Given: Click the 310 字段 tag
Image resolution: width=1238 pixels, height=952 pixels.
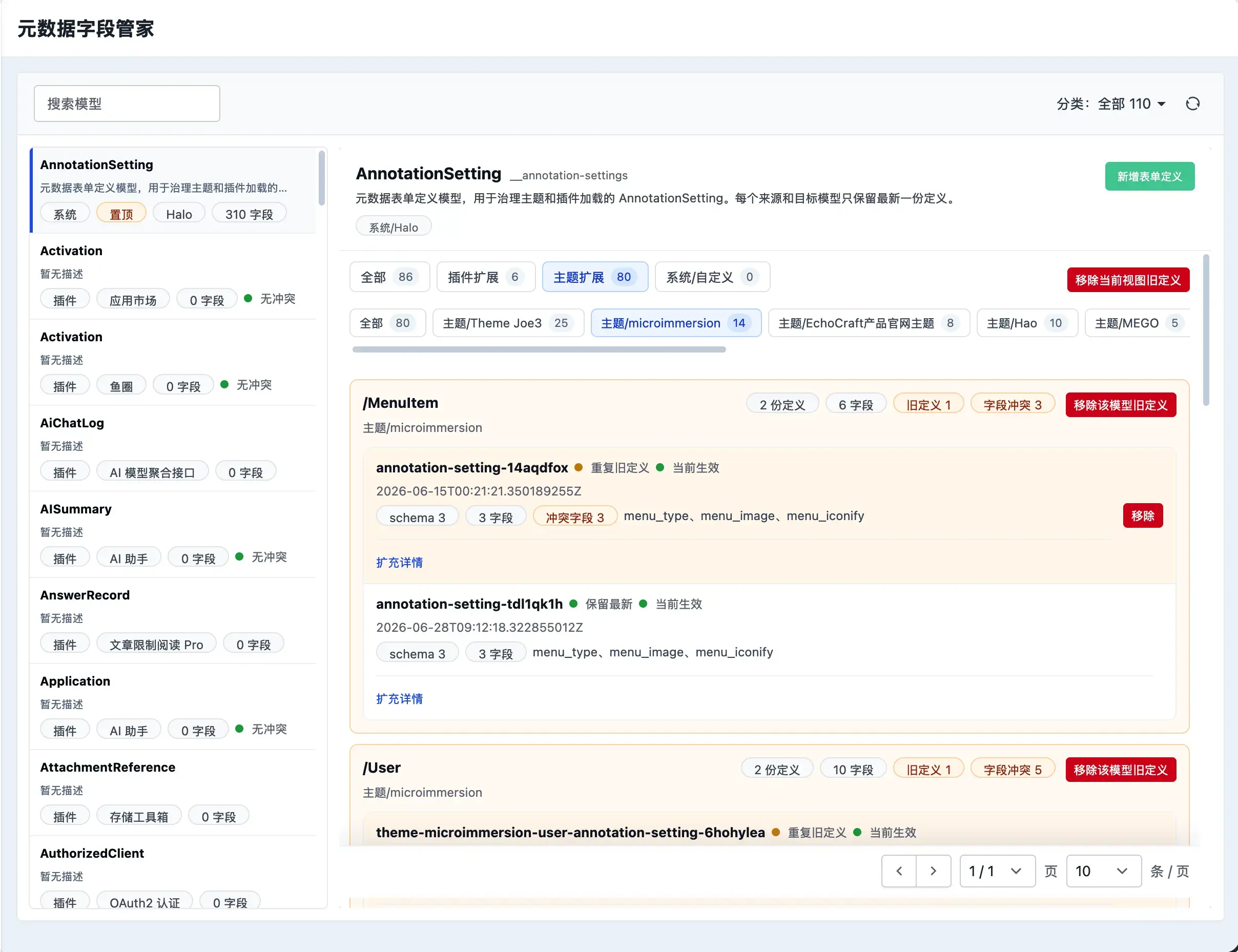Looking at the screenshot, I should click(250, 214).
